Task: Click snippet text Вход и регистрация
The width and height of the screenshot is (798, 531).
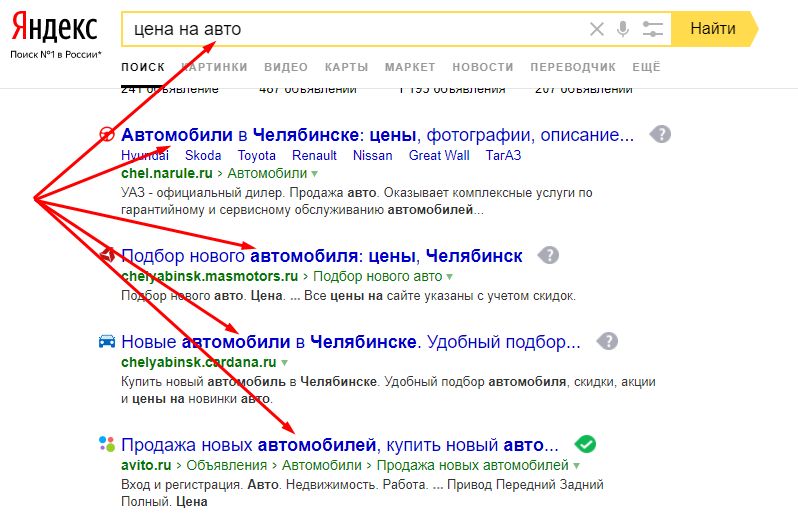Action: (181, 485)
